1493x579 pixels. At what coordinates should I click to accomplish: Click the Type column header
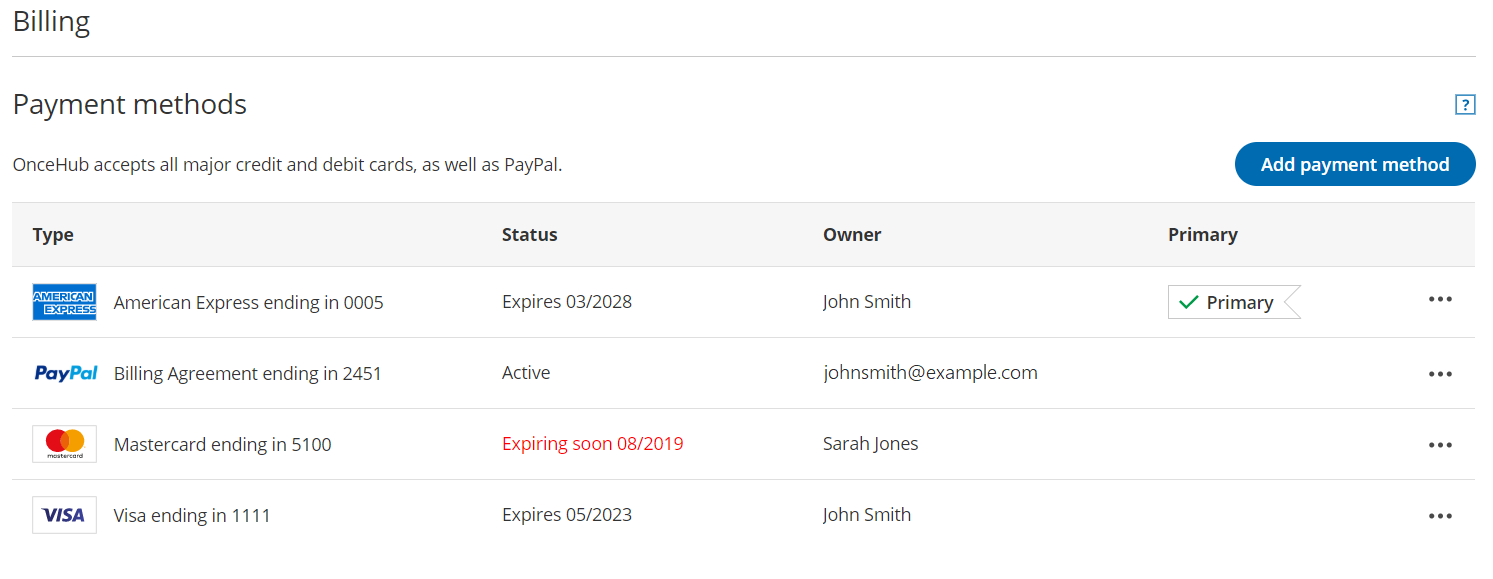tap(53, 235)
